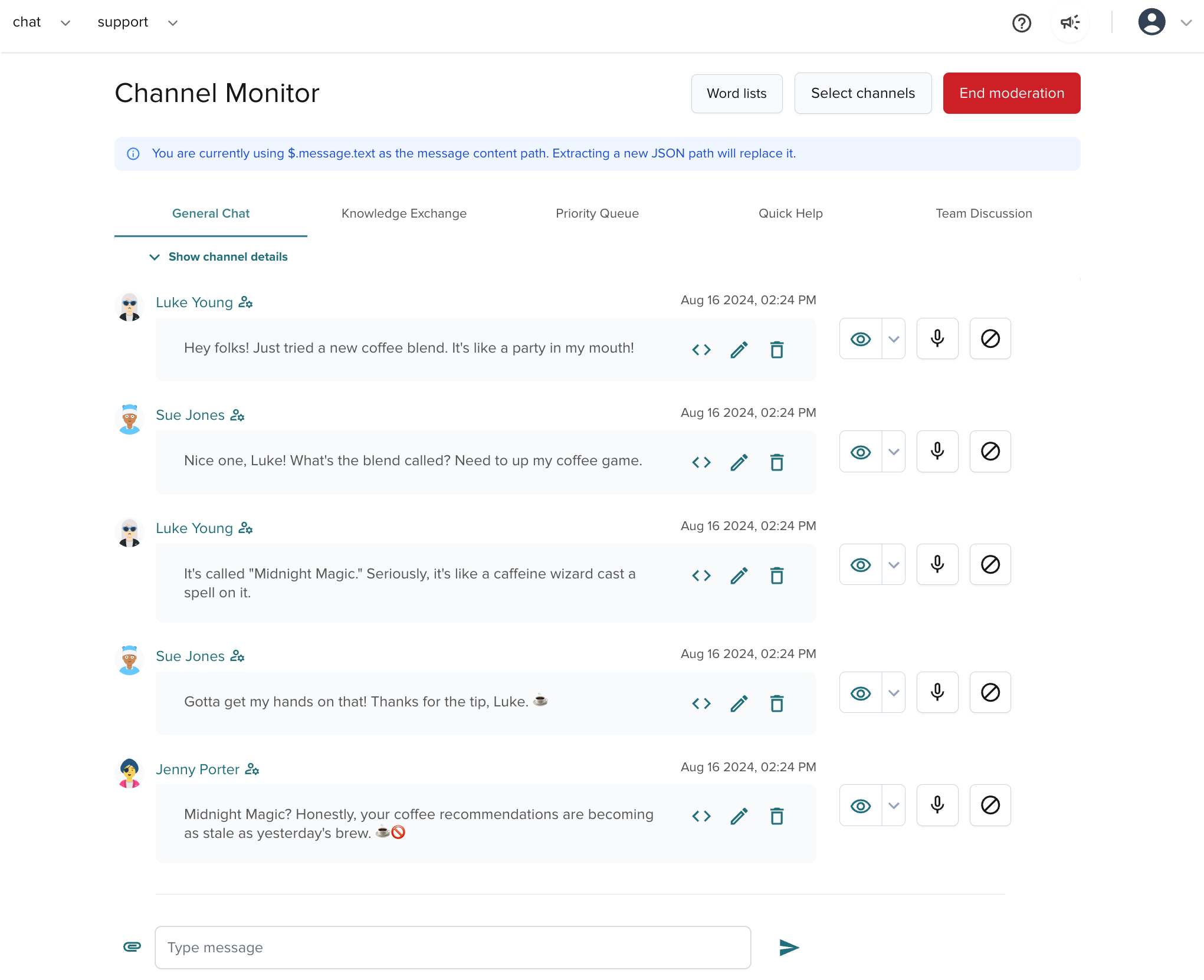Open the Team Discussion tab

[x=983, y=213]
